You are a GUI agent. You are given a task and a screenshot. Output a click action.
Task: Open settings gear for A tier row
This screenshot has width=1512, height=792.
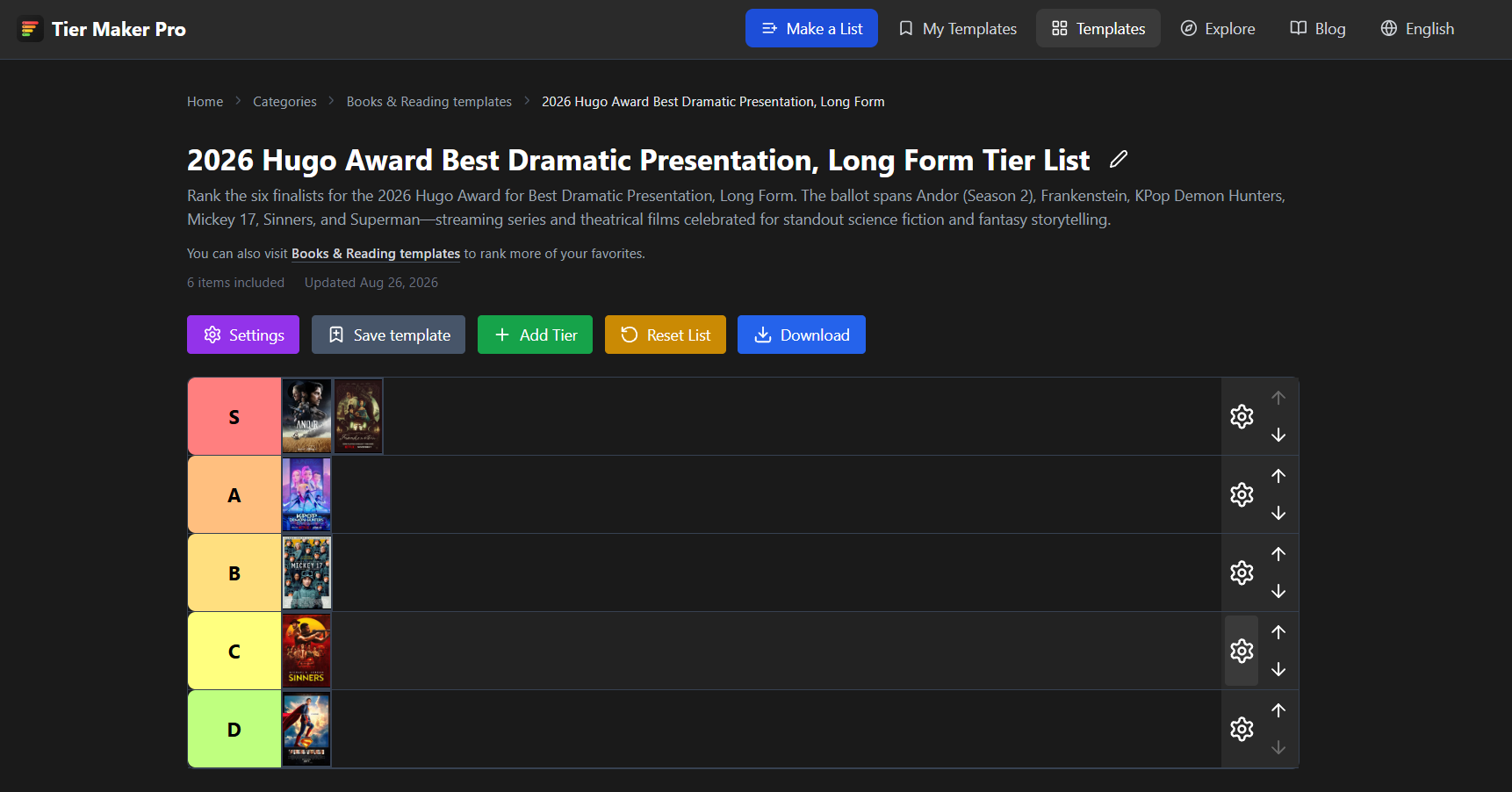click(1242, 494)
